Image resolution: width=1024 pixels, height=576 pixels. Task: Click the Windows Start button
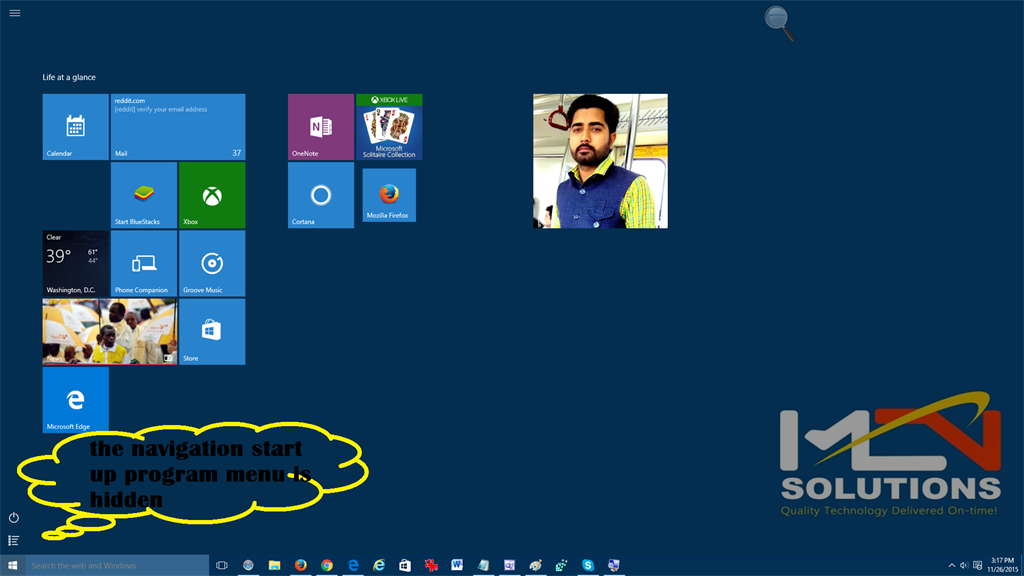click(x=12, y=566)
